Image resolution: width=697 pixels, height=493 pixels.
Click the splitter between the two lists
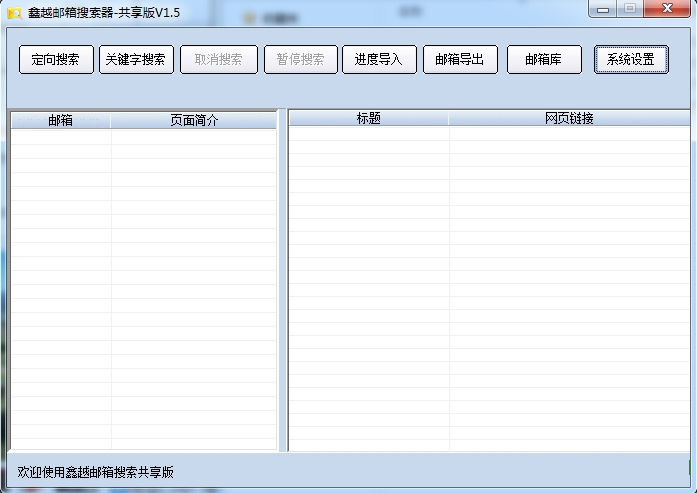tap(283, 280)
